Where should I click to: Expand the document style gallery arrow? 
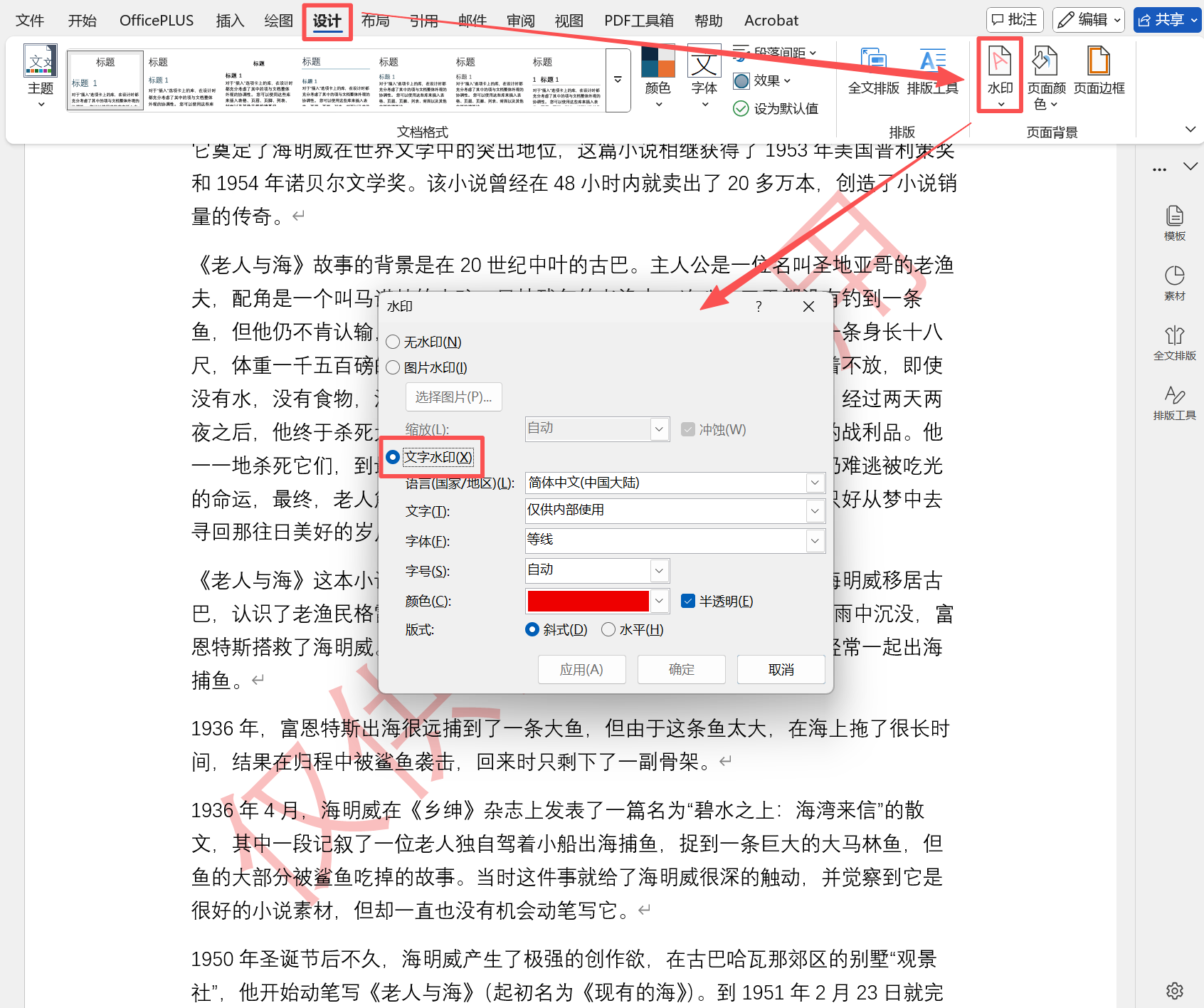click(616, 80)
